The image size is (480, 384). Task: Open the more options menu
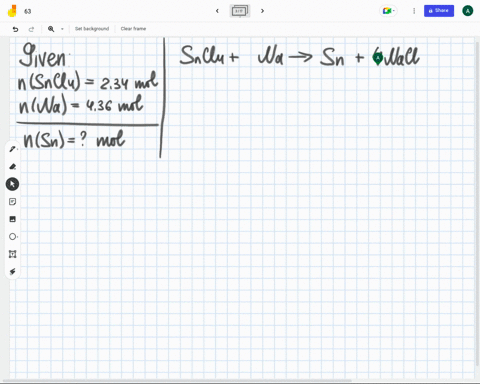pyautogui.click(x=414, y=11)
